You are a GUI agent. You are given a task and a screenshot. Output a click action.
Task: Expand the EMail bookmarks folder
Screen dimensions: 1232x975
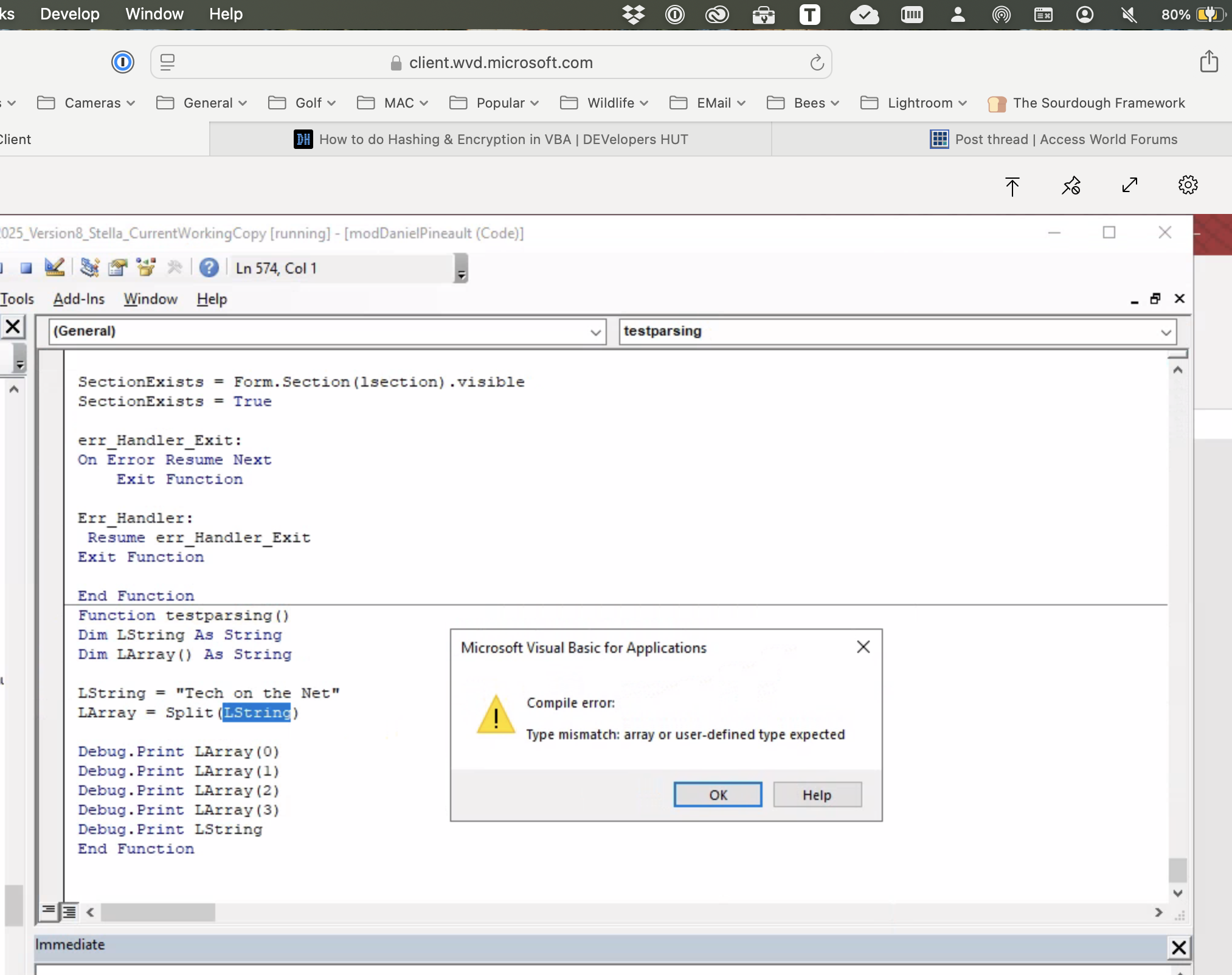point(707,103)
